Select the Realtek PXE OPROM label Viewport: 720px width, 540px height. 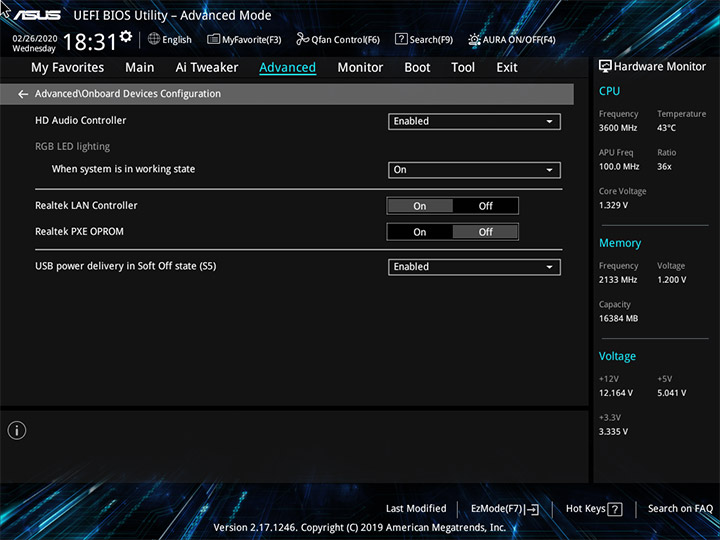coord(79,231)
